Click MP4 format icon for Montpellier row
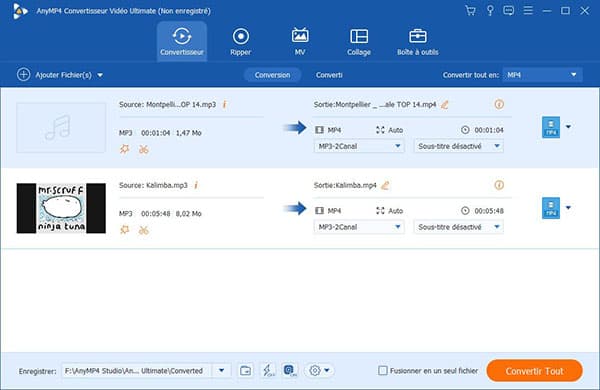This screenshot has height=390, width=600. [551, 127]
